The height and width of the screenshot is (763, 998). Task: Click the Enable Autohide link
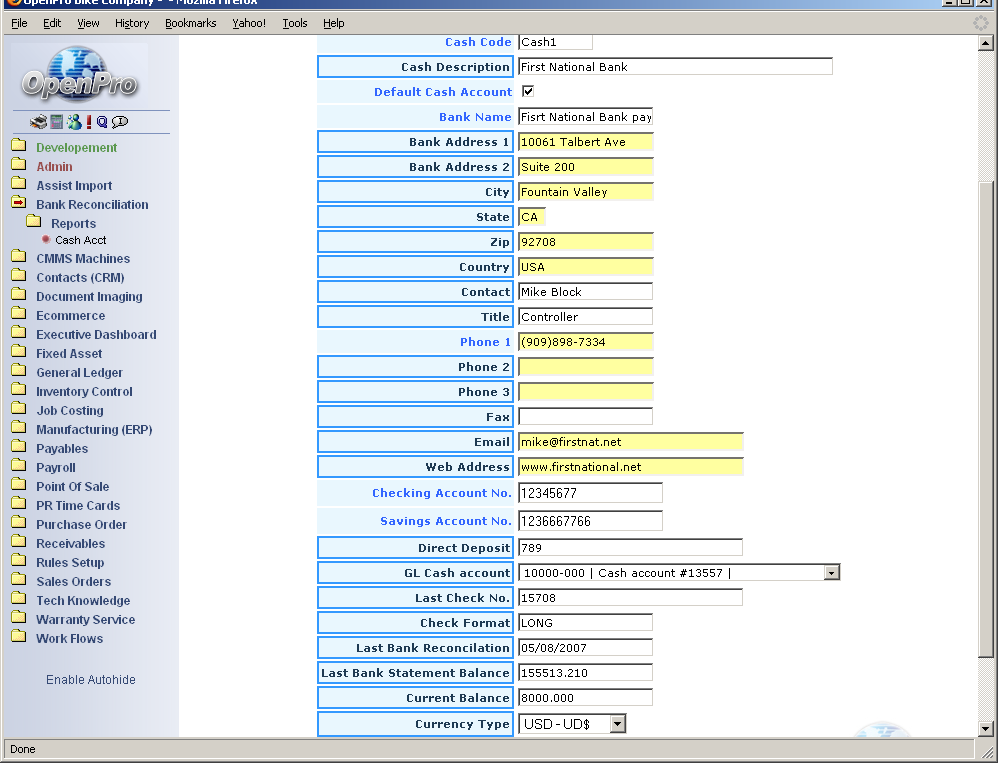[90, 680]
